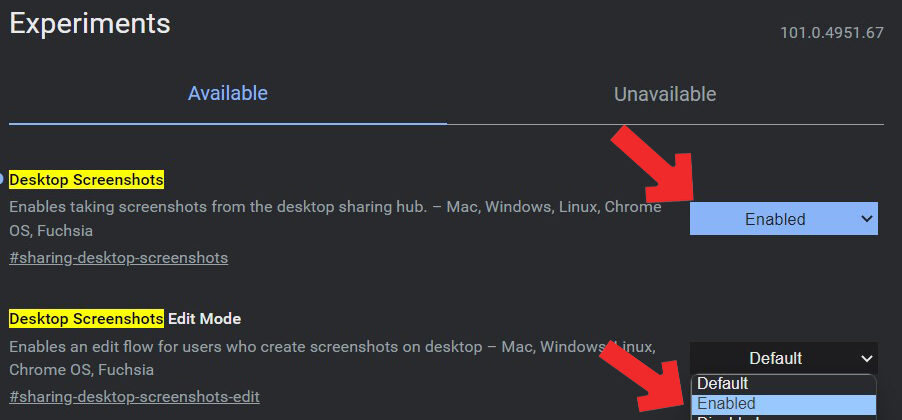Click the Experiments page heading
Screen dimensions: 902x420
pyautogui.click(x=90, y=24)
